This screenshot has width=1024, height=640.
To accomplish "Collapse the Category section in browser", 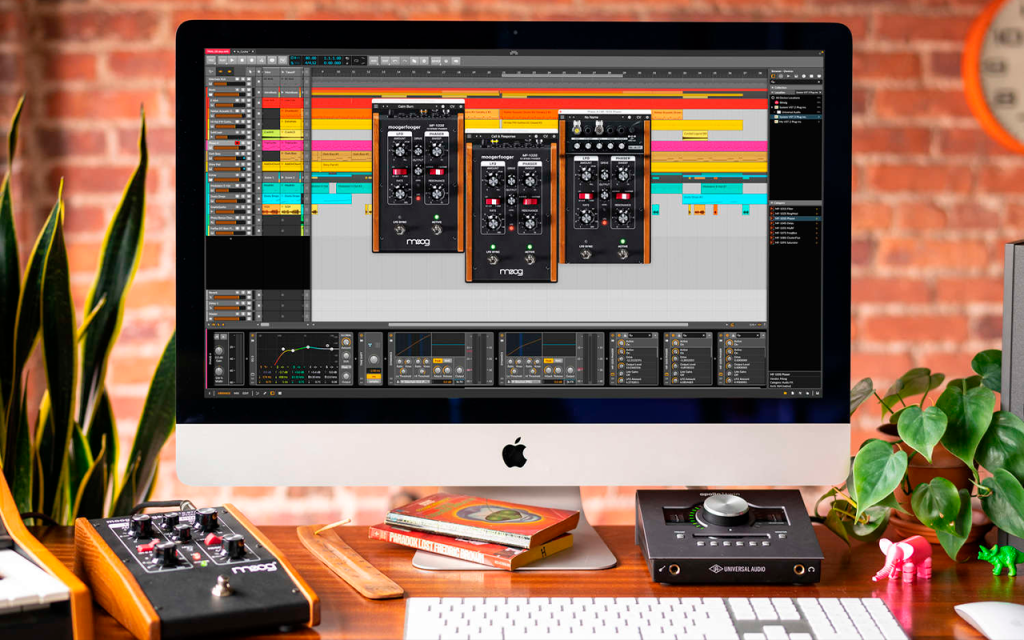I will 772,203.
